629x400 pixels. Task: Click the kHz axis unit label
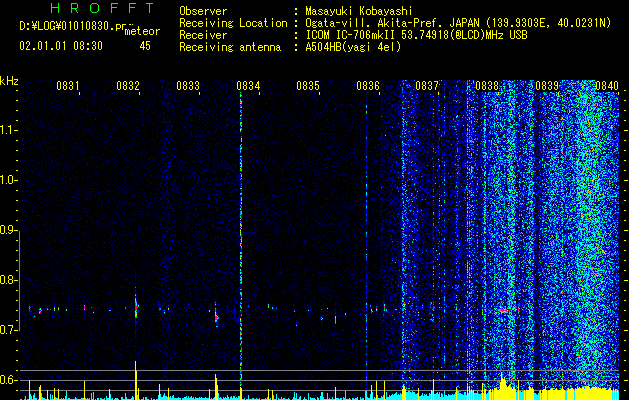pyautogui.click(x=9, y=81)
